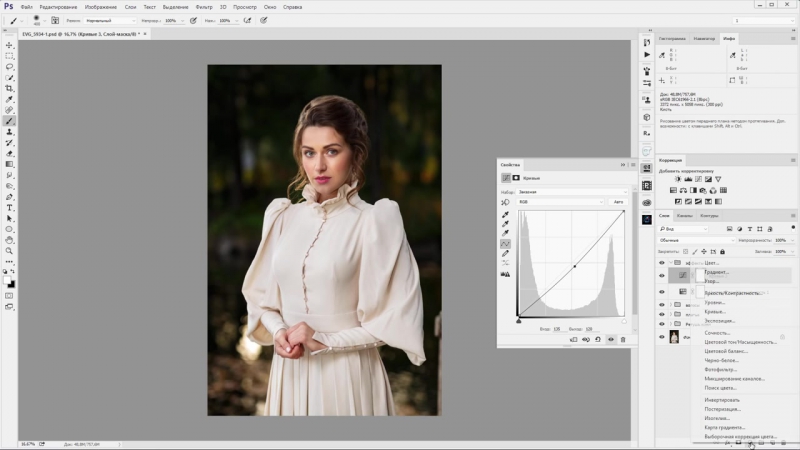
Task: Open the brush settings panel icon
Action: point(55,20)
